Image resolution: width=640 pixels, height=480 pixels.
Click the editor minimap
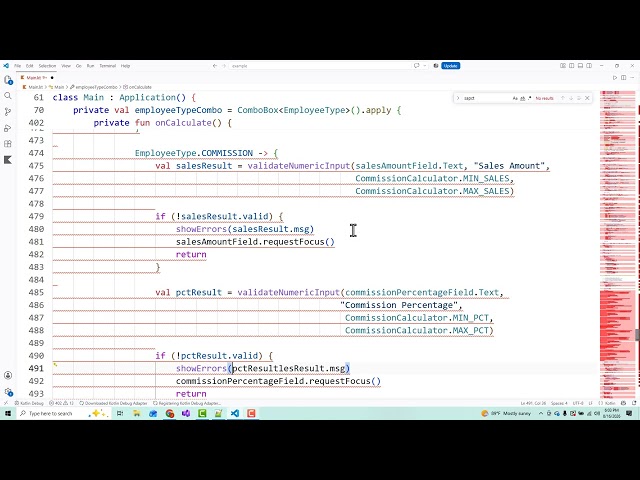618,244
